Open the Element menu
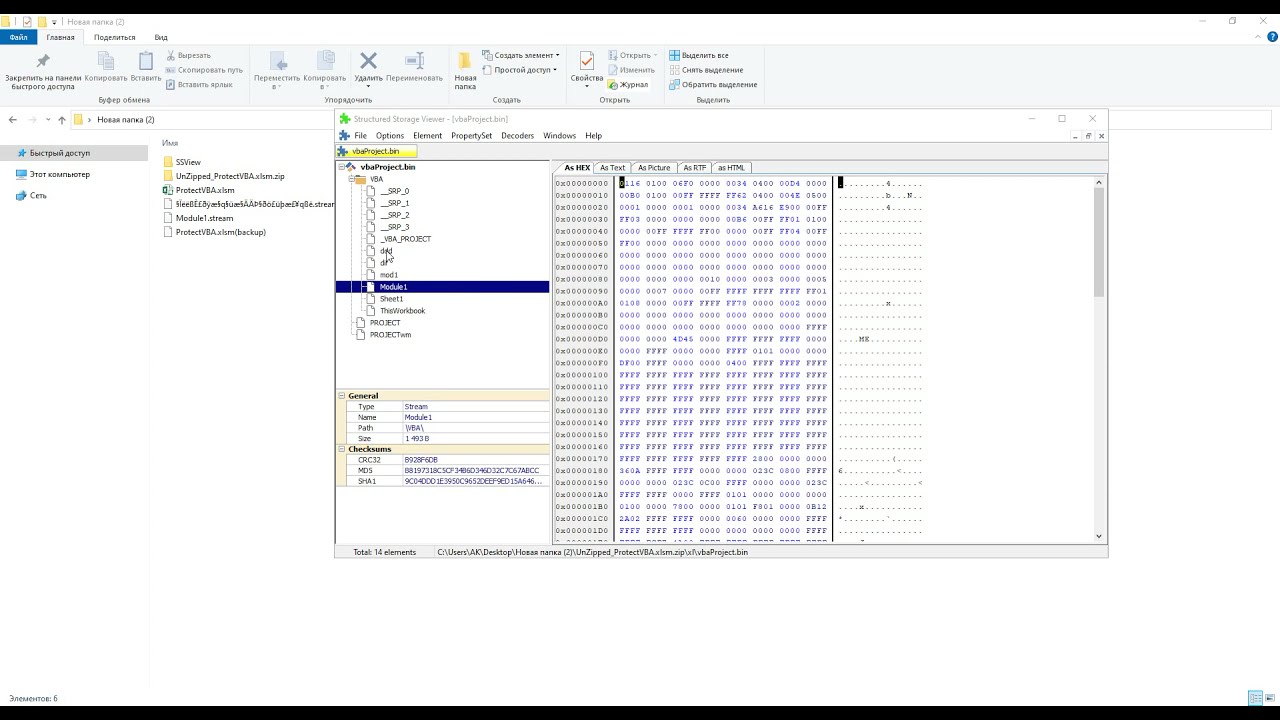Image resolution: width=1280 pixels, height=720 pixels. 427,136
